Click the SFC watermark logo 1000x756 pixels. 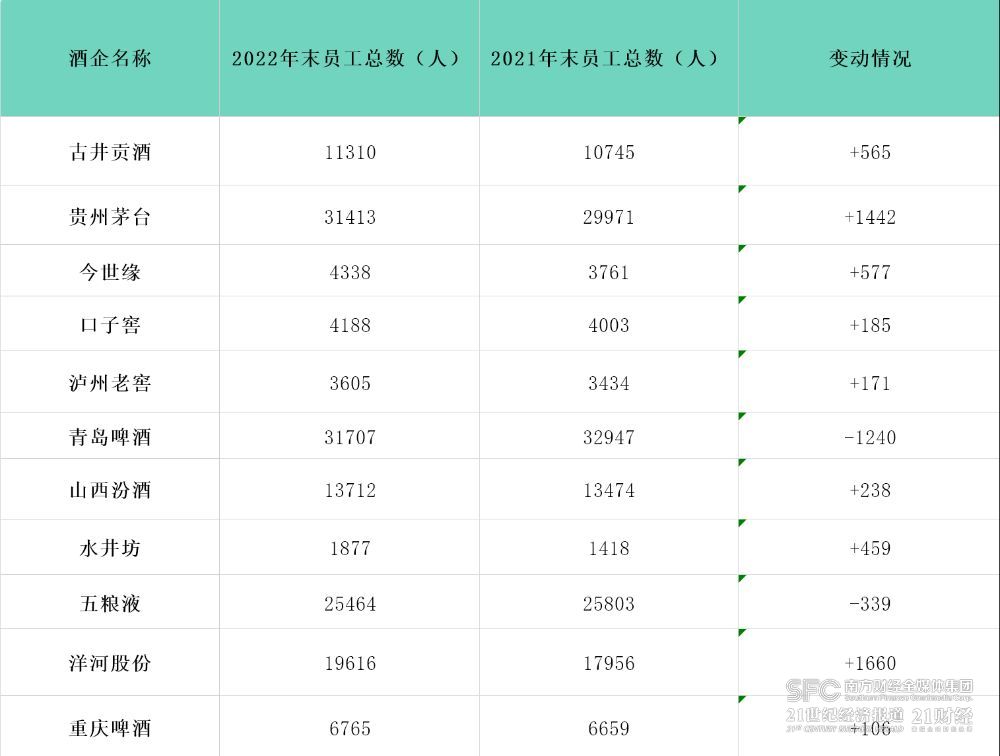(x=812, y=689)
